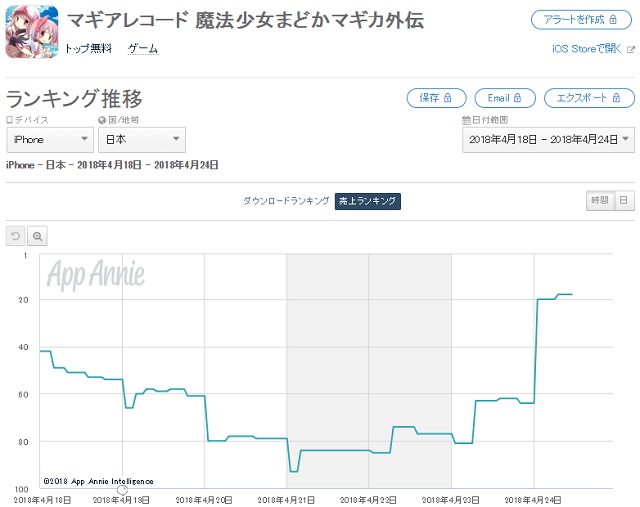This screenshot has width=640, height=507.
Task: Click the Email button
Action: pyautogui.click(x=505, y=98)
